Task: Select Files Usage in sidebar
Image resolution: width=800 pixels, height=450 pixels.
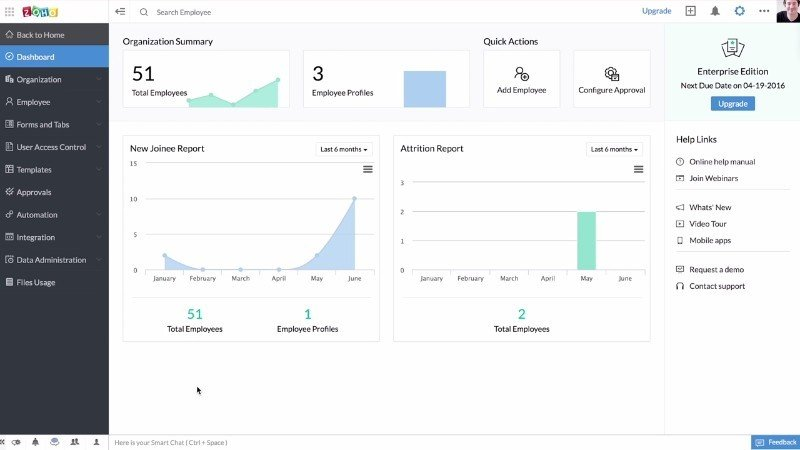Action: pos(54,282)
